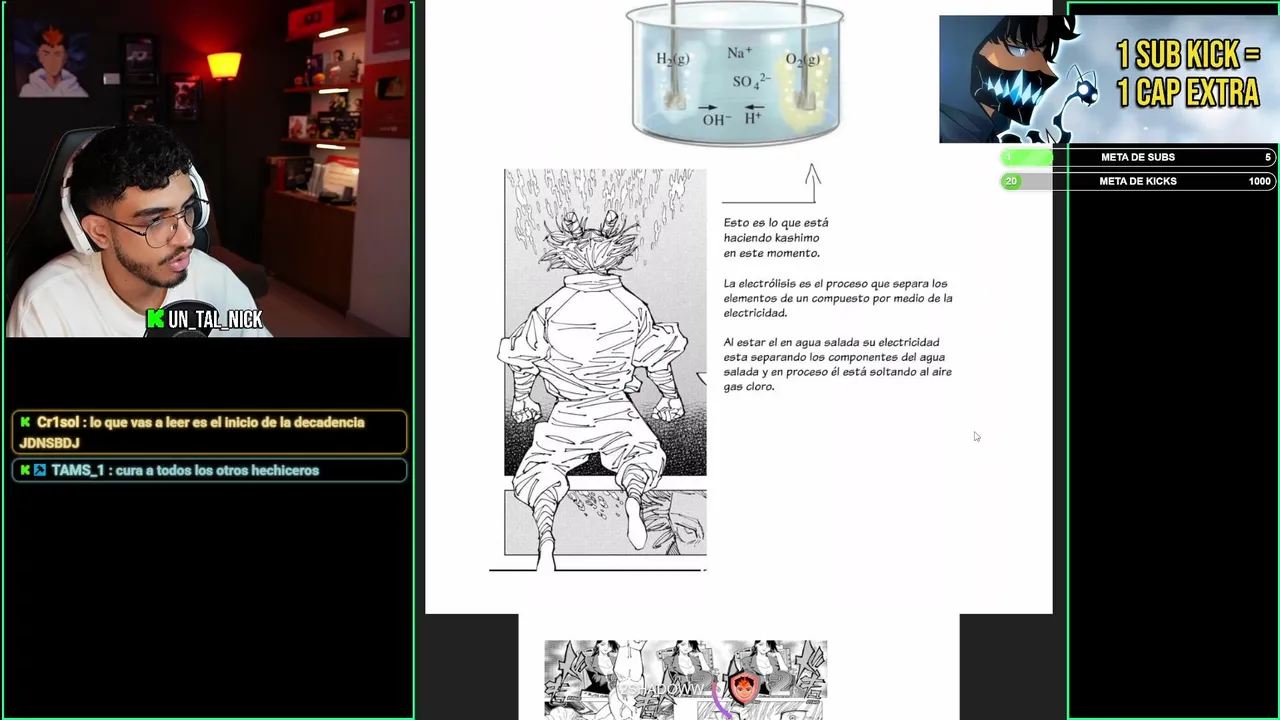Click the red emblem icon on bottom strip
Viewport: 1280px width, 720px height.
pyautogui.click(x=743, y=687)
